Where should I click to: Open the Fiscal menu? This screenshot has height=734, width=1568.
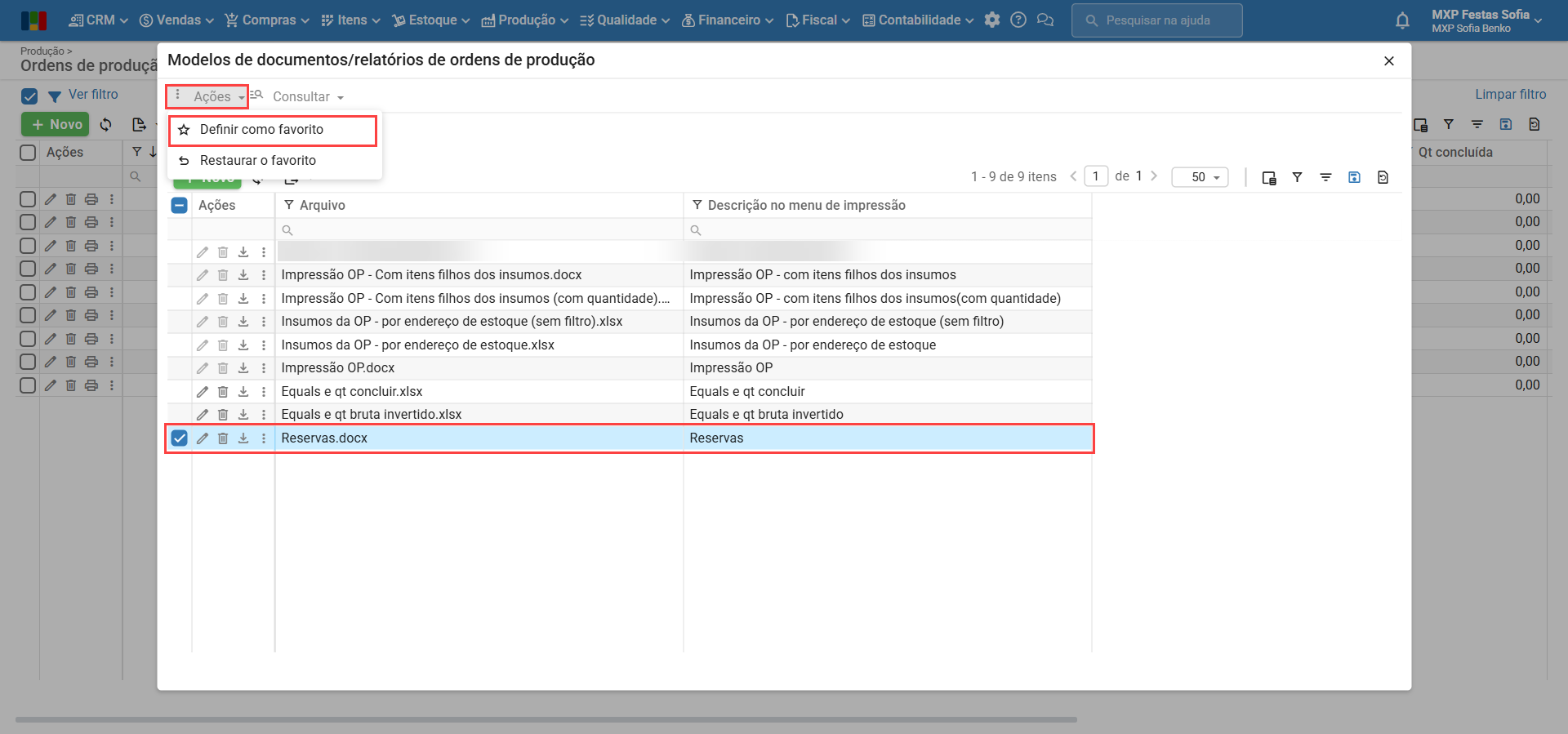click(x=817, y=20)
